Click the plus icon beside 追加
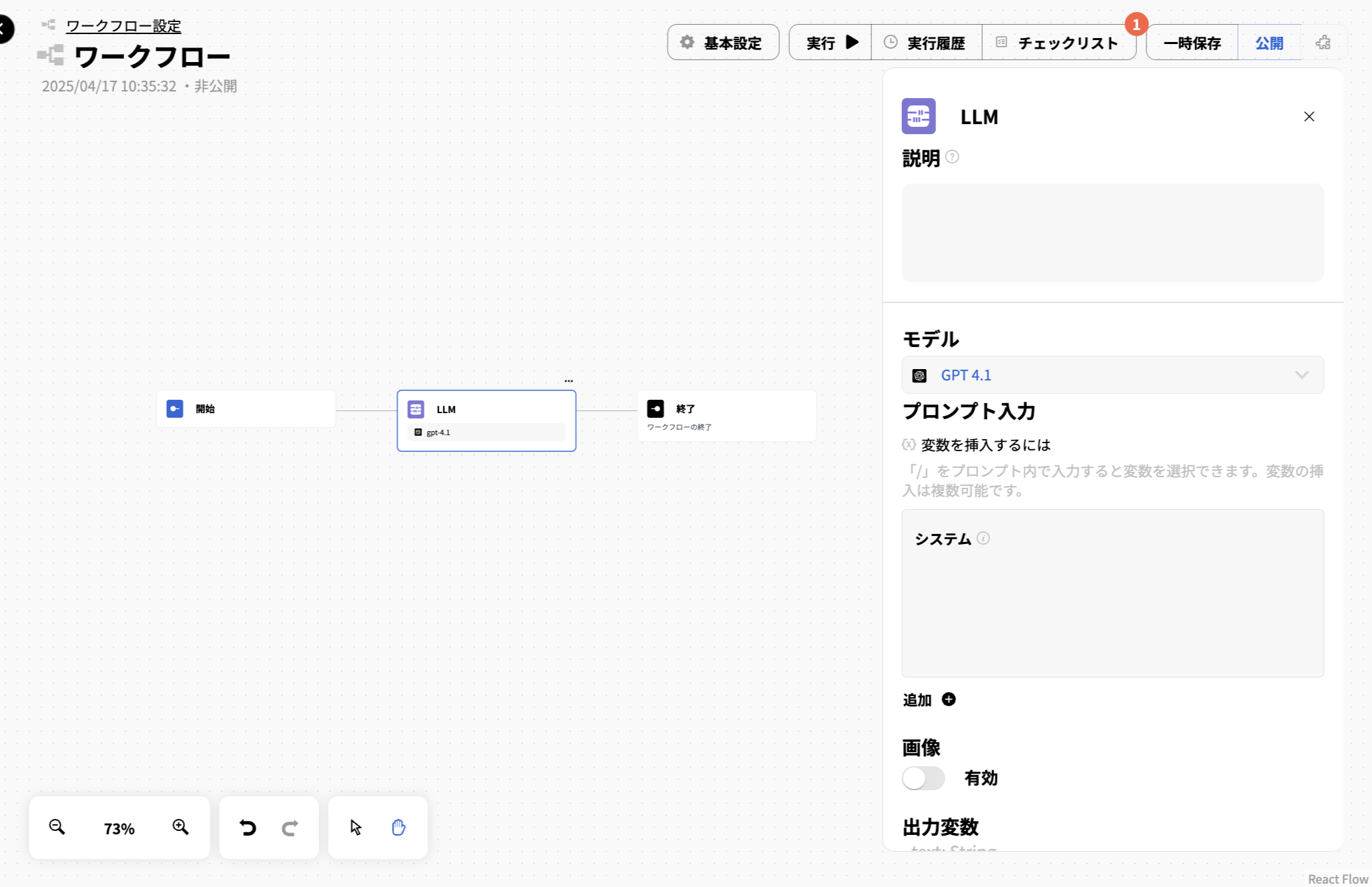The image size is (1372, 887). click(x=948, y=699)
